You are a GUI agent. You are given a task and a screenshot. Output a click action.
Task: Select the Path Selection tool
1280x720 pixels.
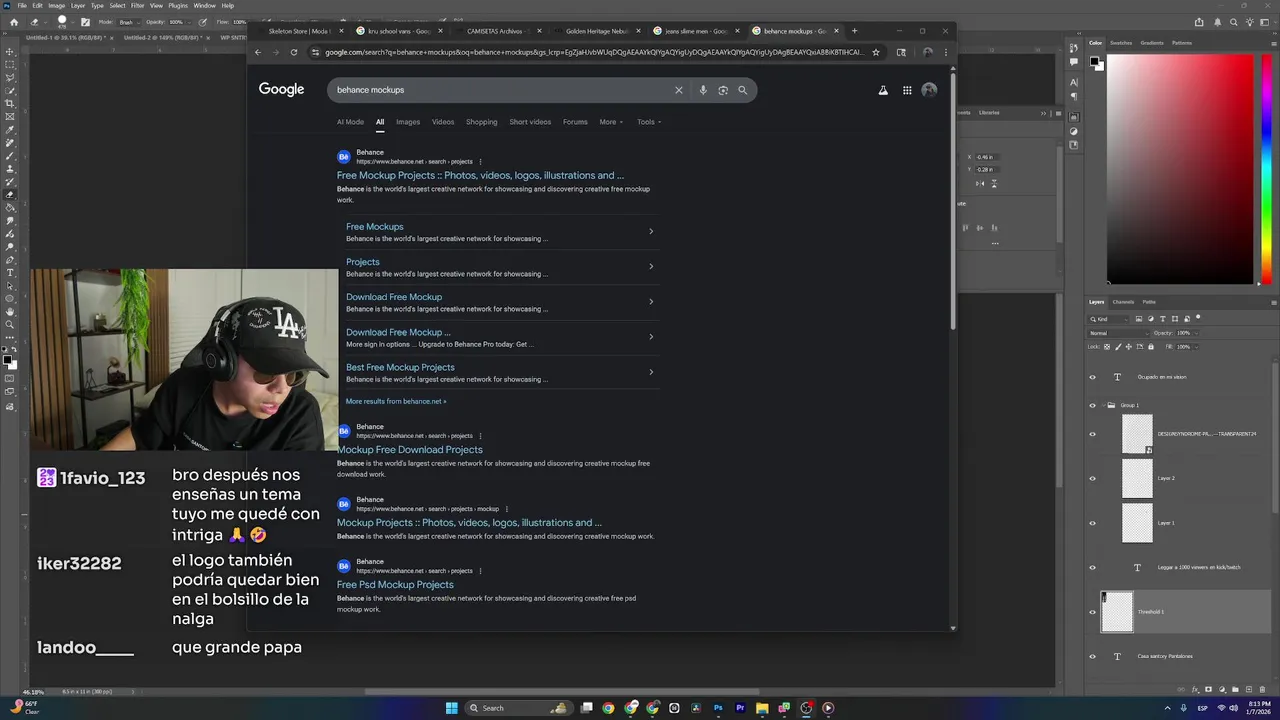point(10,287)
